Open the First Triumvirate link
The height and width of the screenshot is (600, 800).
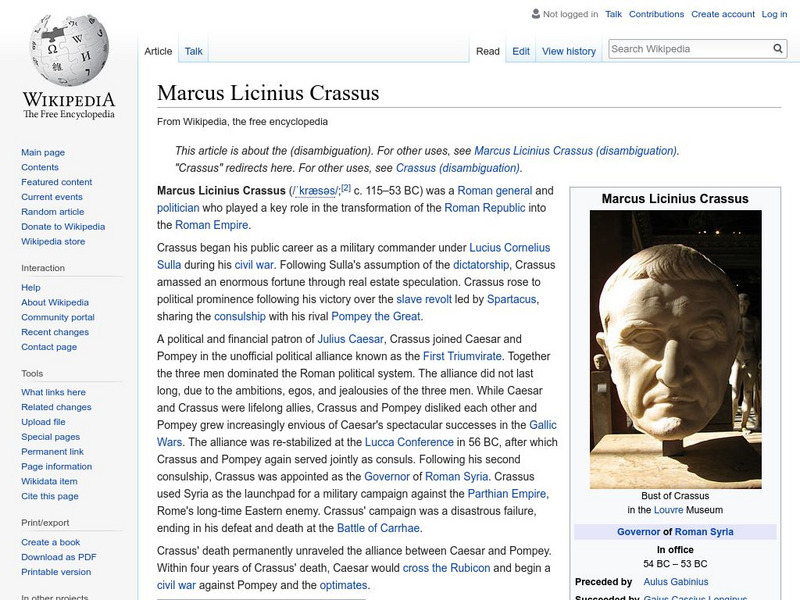(x=462, y=356)
